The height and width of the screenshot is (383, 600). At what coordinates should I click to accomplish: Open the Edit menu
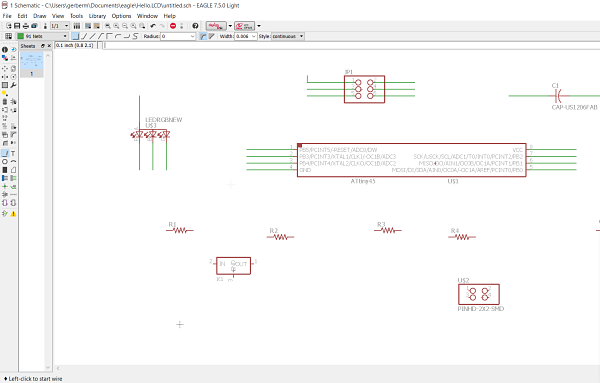pyautogui.click(x=22, y=16)
